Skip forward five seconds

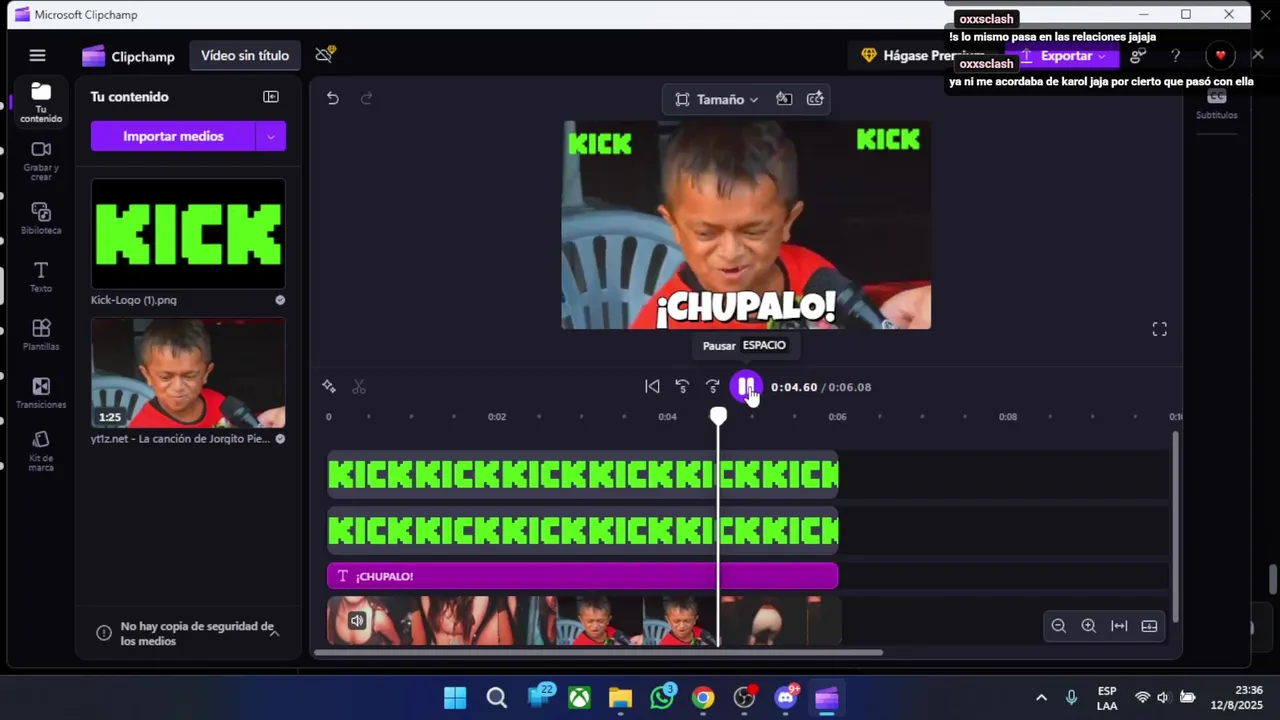tap(712, 387)
